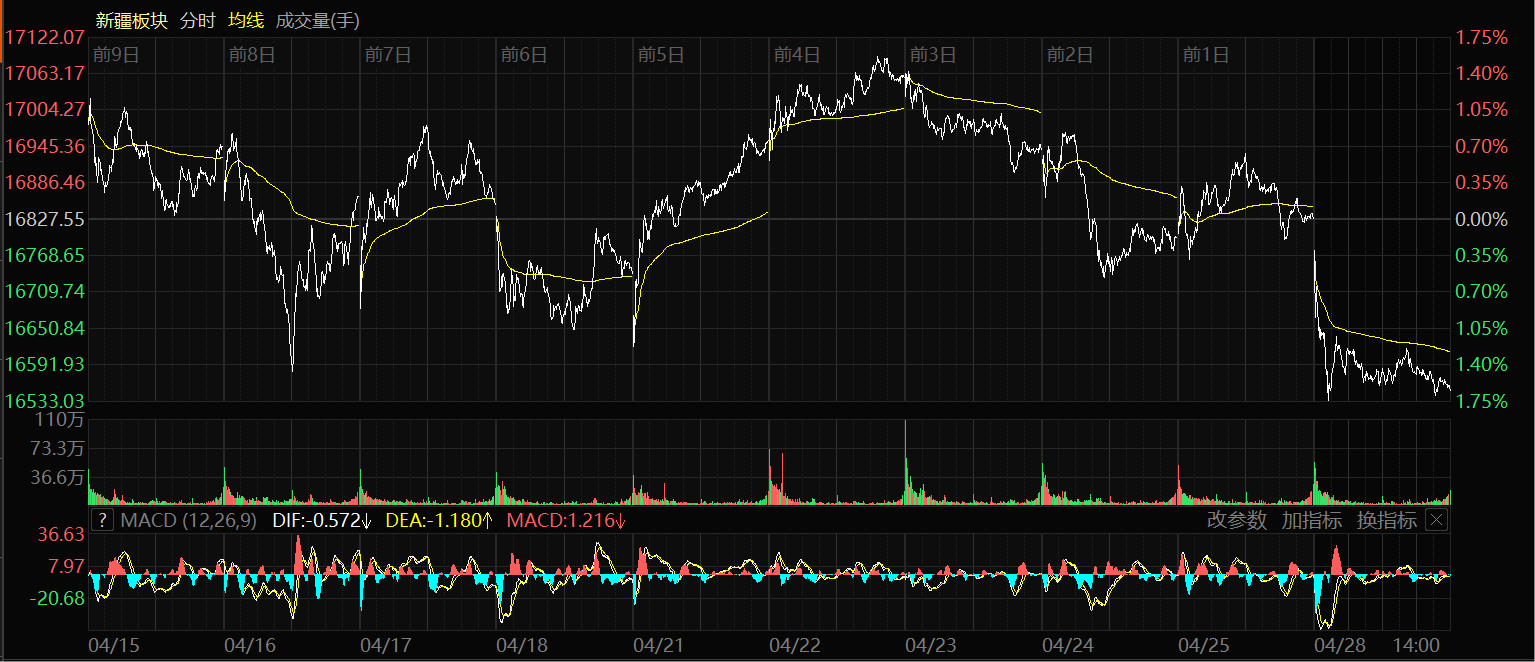Click the 36.6万 volume axis label
The image size is (1535, 662).
pyautogui.click(x=57, y=478)
